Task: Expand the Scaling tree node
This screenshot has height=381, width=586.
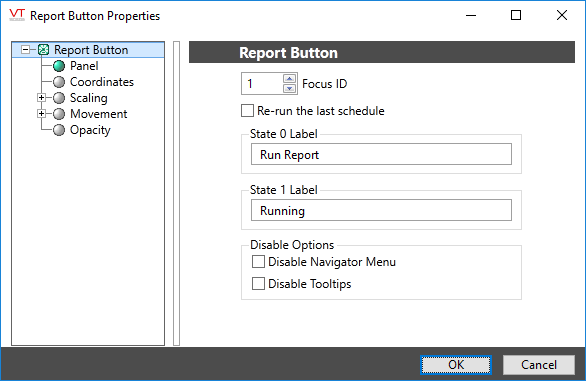Action: 41,98
